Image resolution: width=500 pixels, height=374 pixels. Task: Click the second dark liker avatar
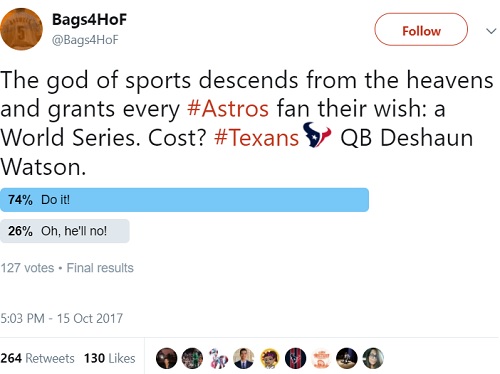coord(192,358)
